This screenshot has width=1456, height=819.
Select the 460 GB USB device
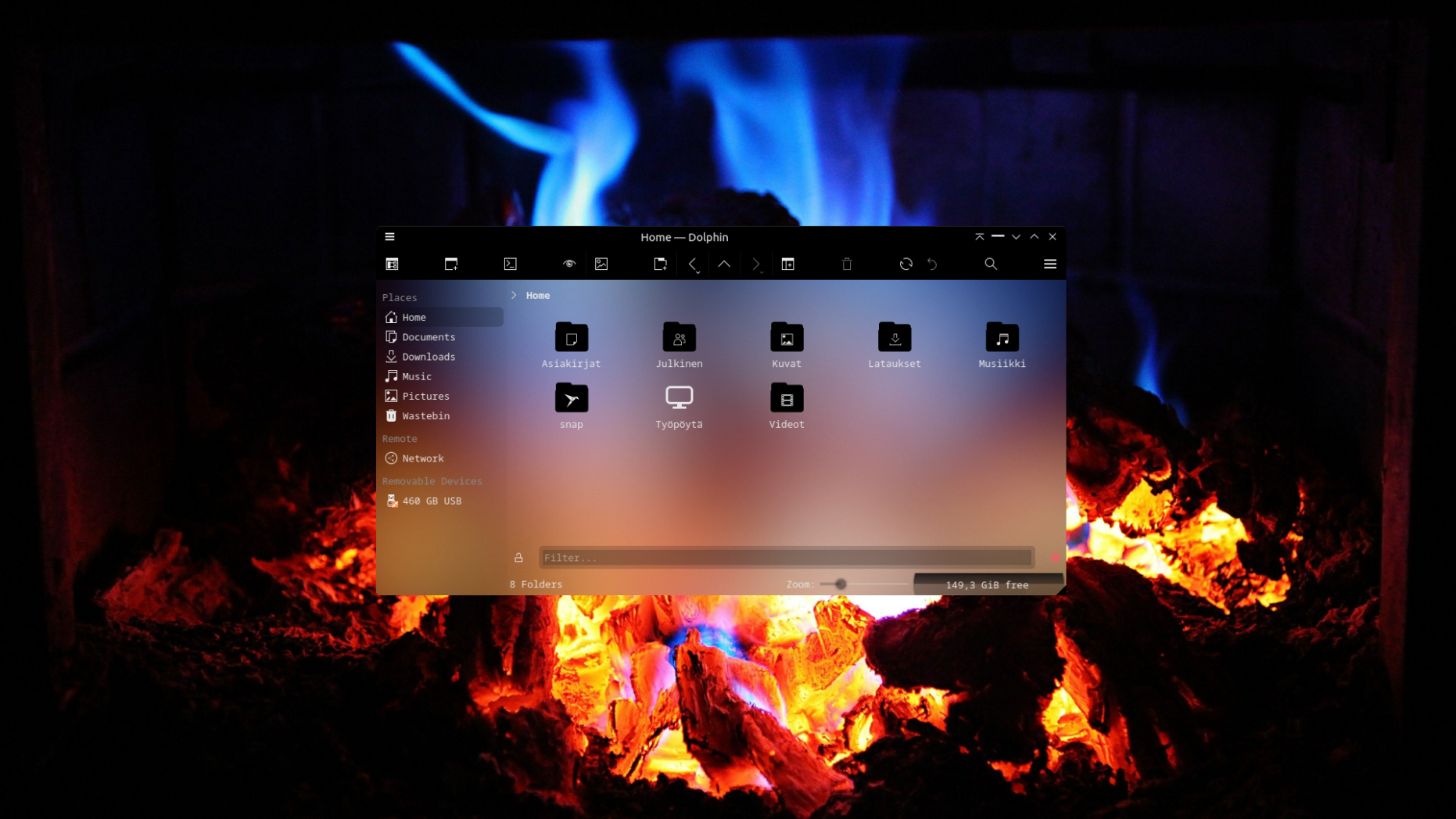443,501
